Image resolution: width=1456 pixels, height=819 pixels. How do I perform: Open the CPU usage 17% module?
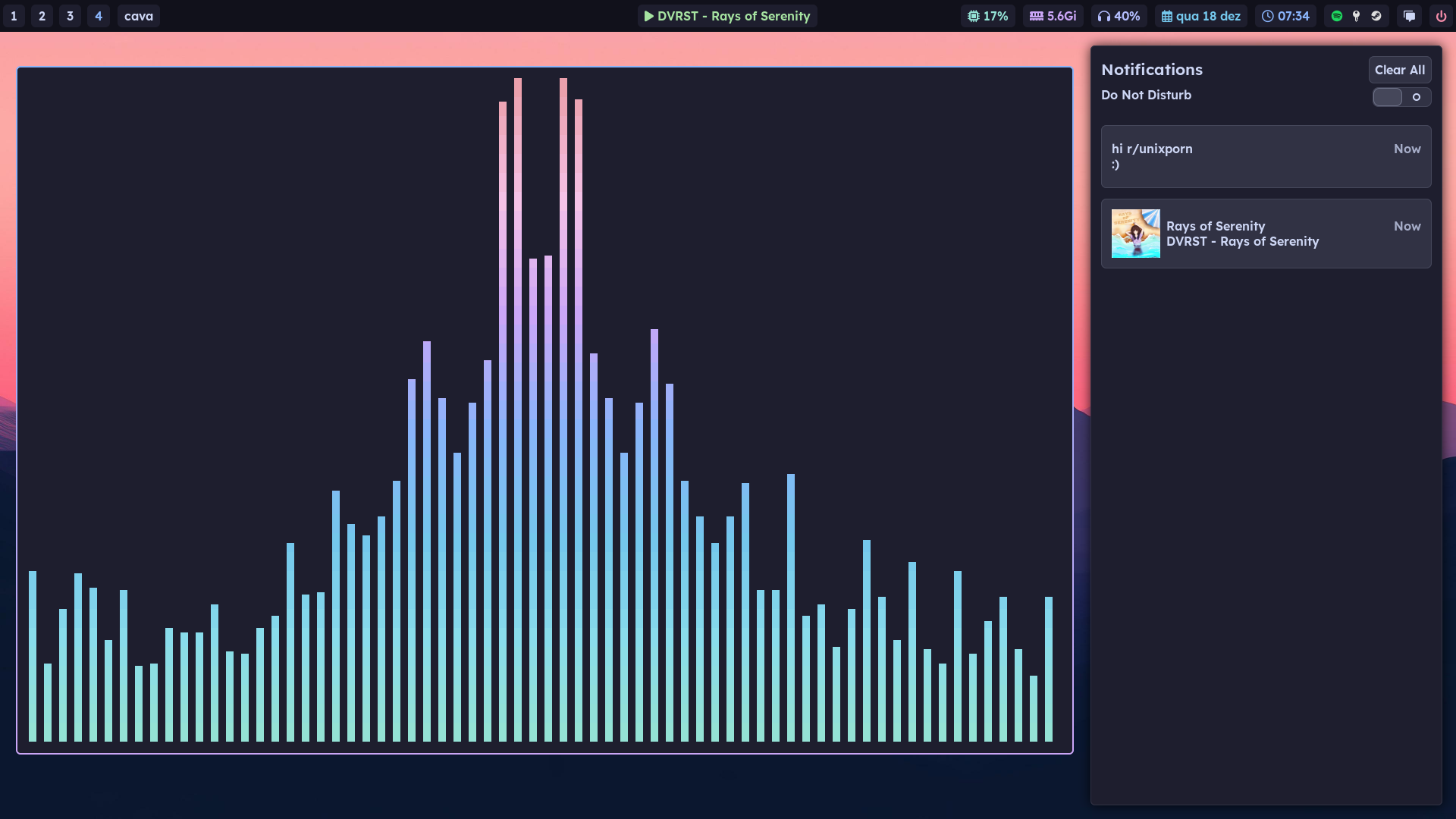[x=988, y=16]
